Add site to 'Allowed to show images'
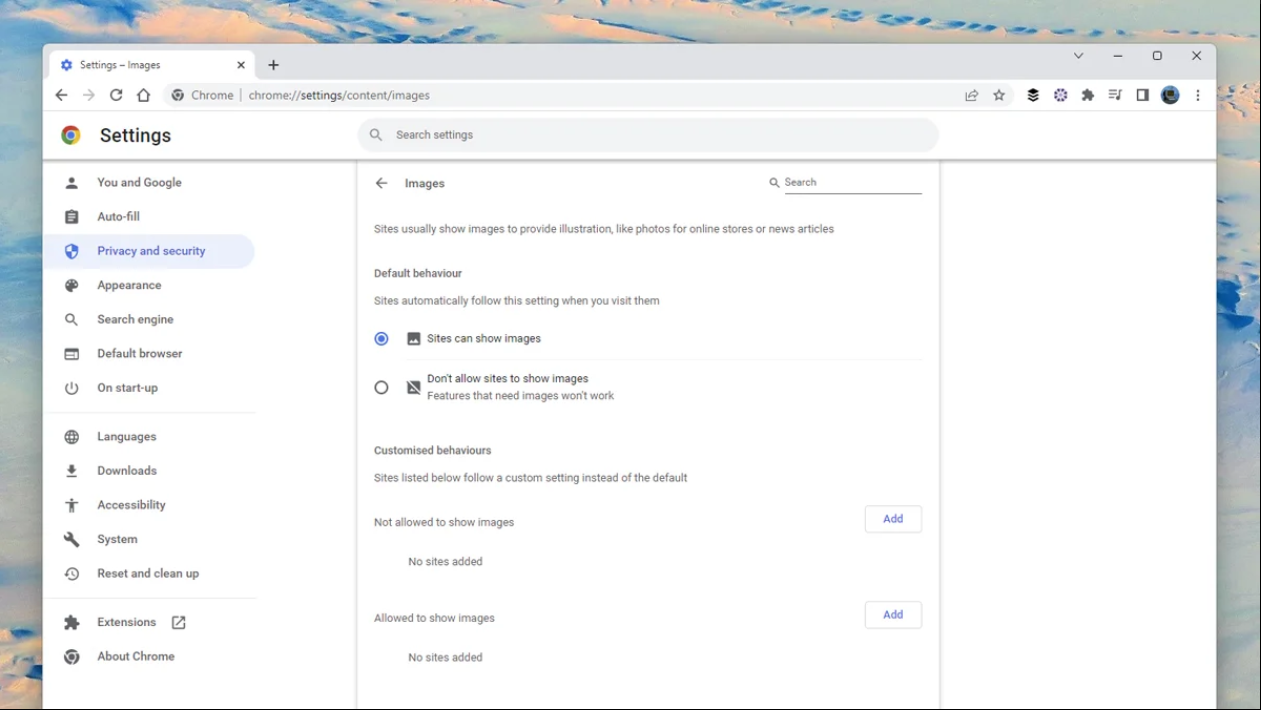Screen dimensions: 1261x710 click(893, 615)
